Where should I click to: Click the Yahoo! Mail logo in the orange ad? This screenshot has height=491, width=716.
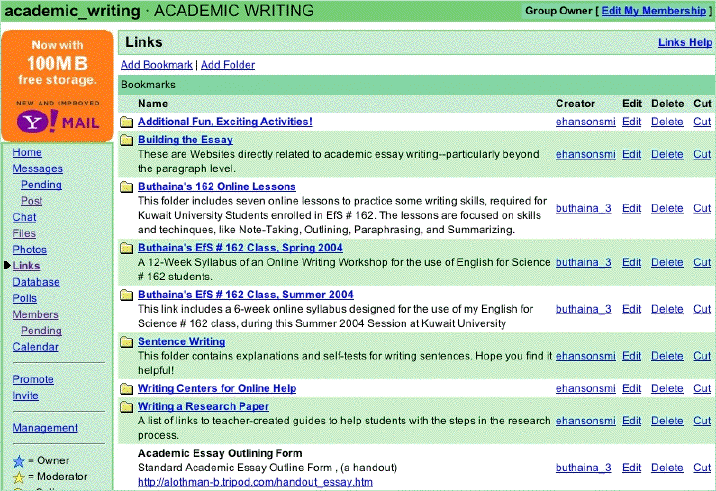(x=58, y=122)
